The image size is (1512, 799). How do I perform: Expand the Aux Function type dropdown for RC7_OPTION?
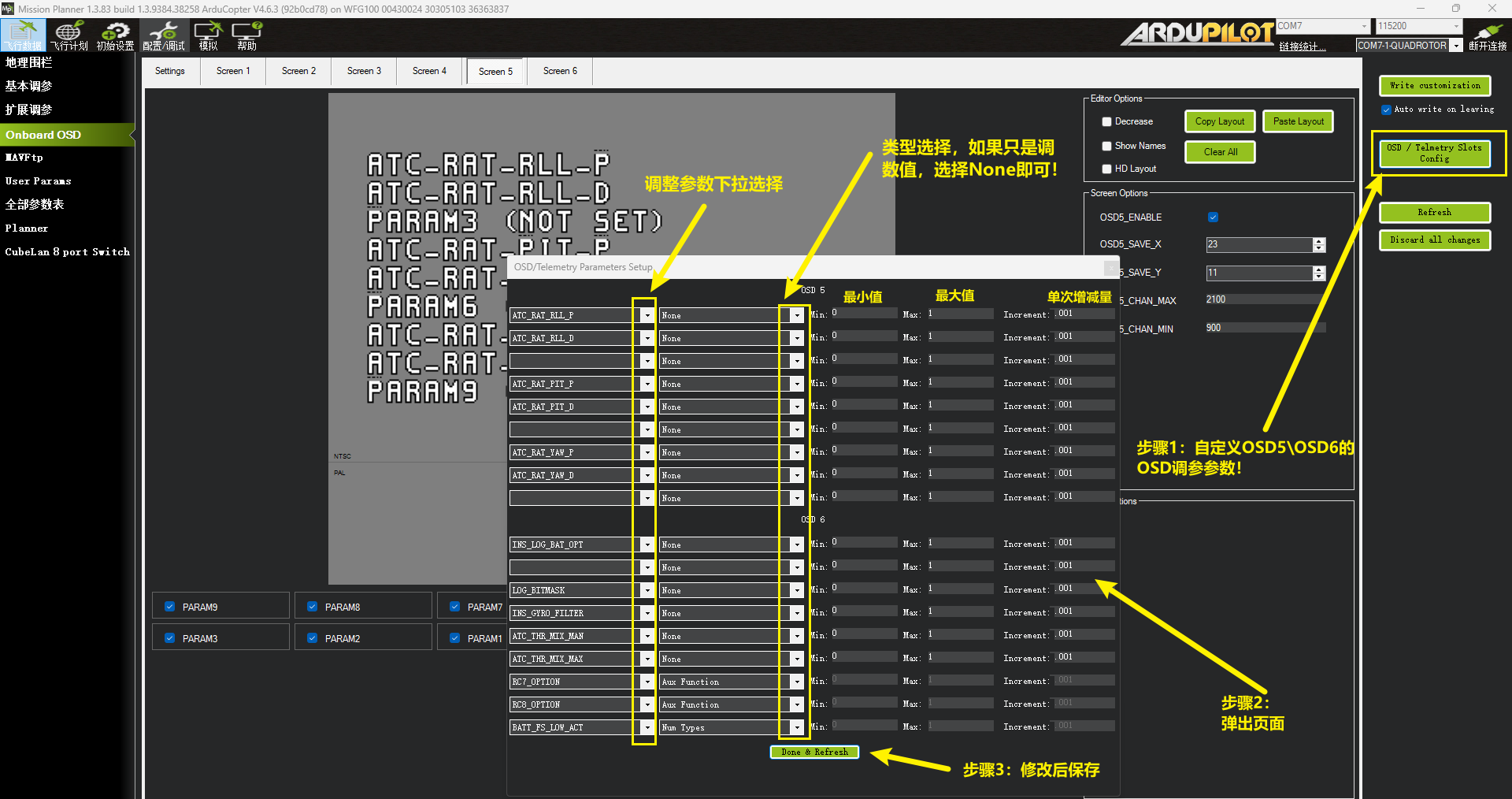[x=797, y=682]
